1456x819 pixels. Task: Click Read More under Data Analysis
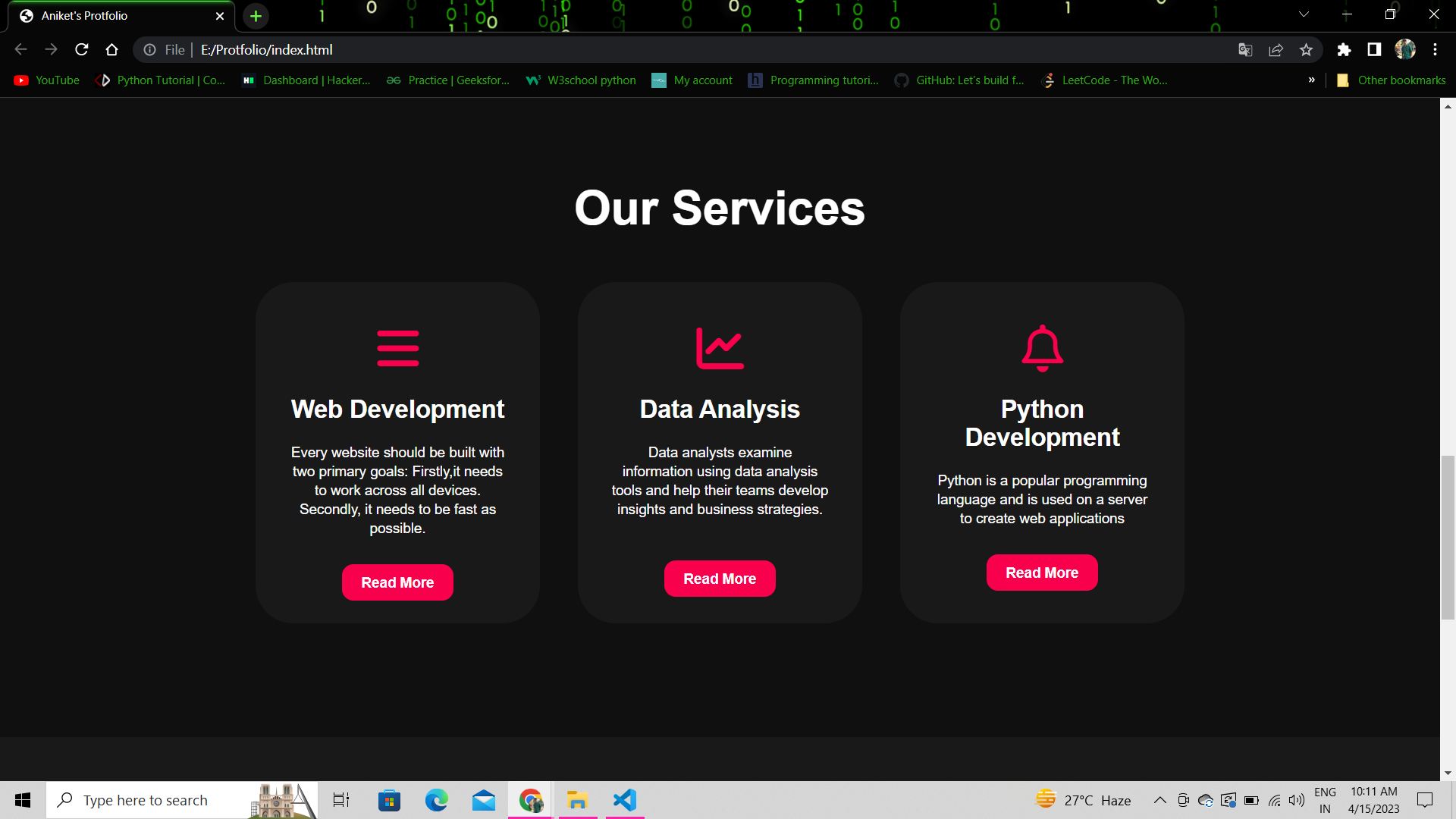tap(720, 578)
